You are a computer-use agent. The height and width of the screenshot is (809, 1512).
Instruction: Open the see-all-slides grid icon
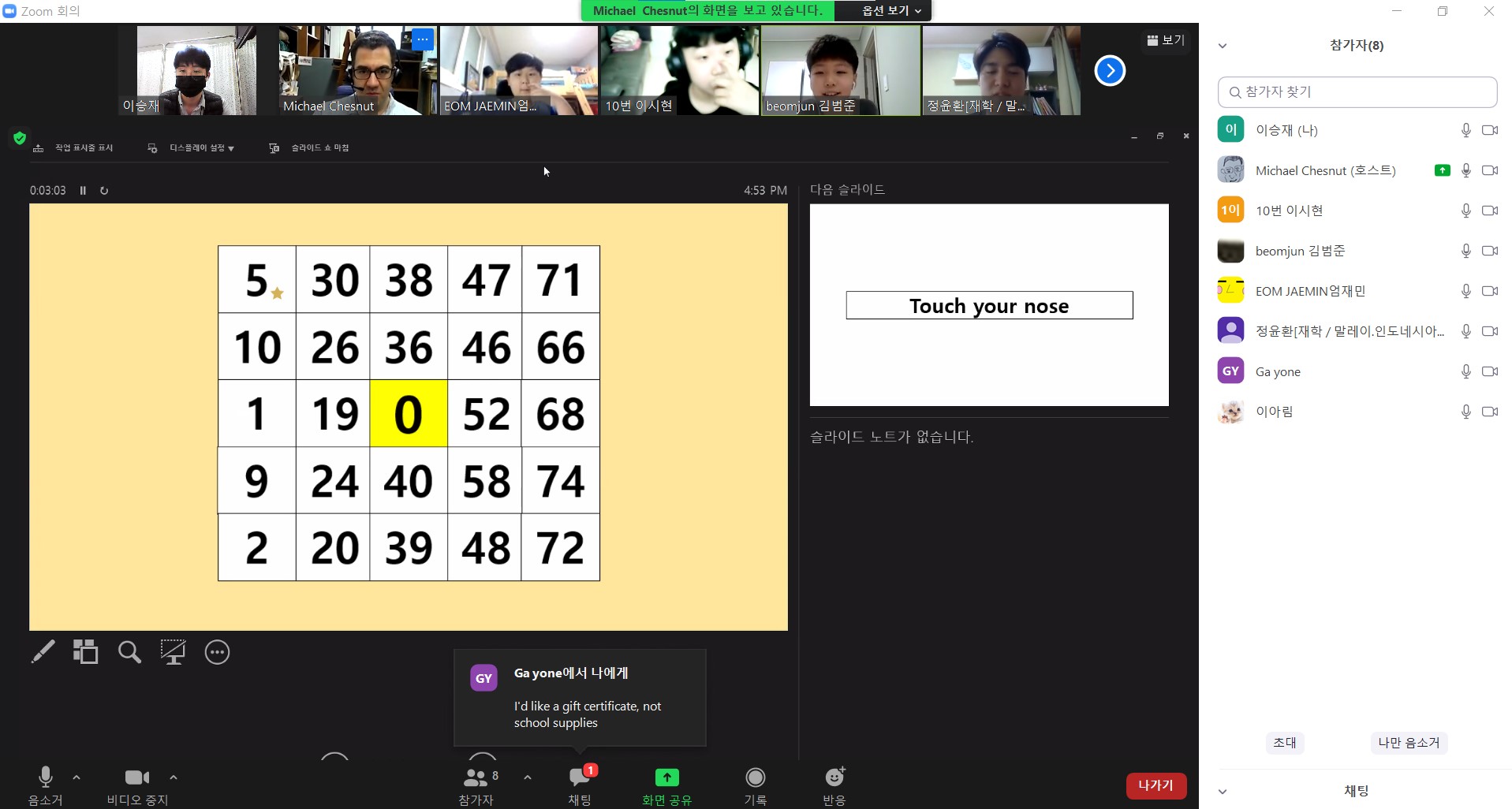(85, 652)
